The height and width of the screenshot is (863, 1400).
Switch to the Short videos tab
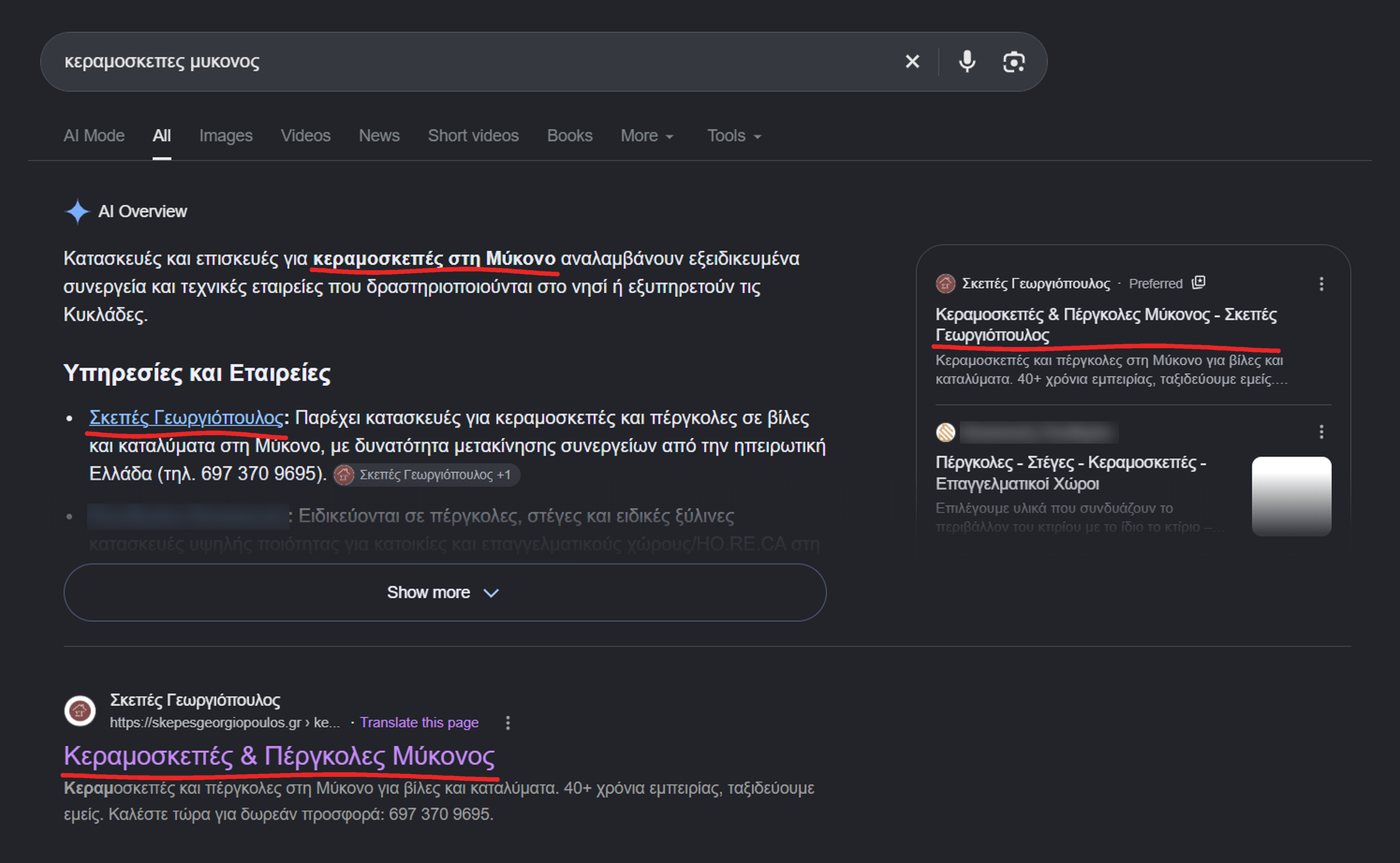[473, 136]
